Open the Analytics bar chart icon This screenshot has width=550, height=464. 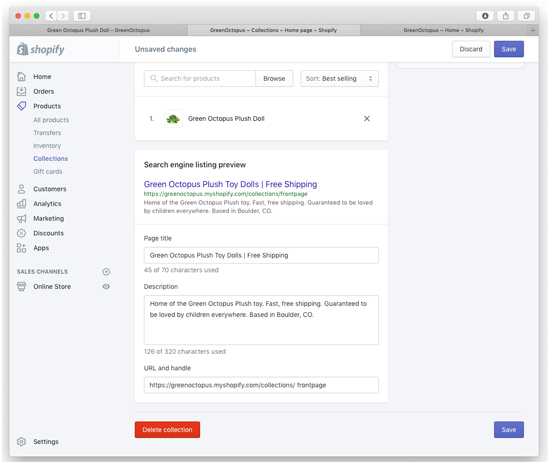[21, 204]
